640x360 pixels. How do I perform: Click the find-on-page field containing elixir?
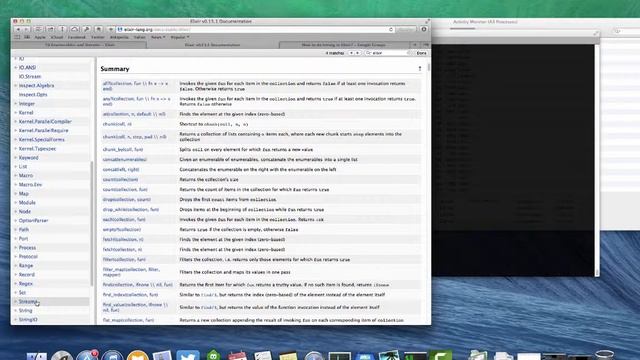pos(388,53)
